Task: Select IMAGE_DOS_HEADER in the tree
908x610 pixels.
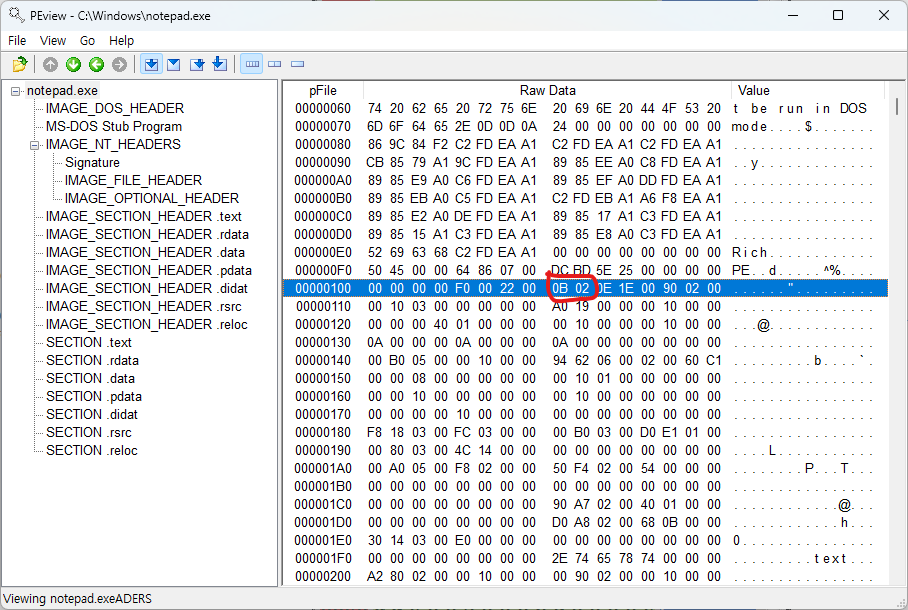Action: pos(115,108)
